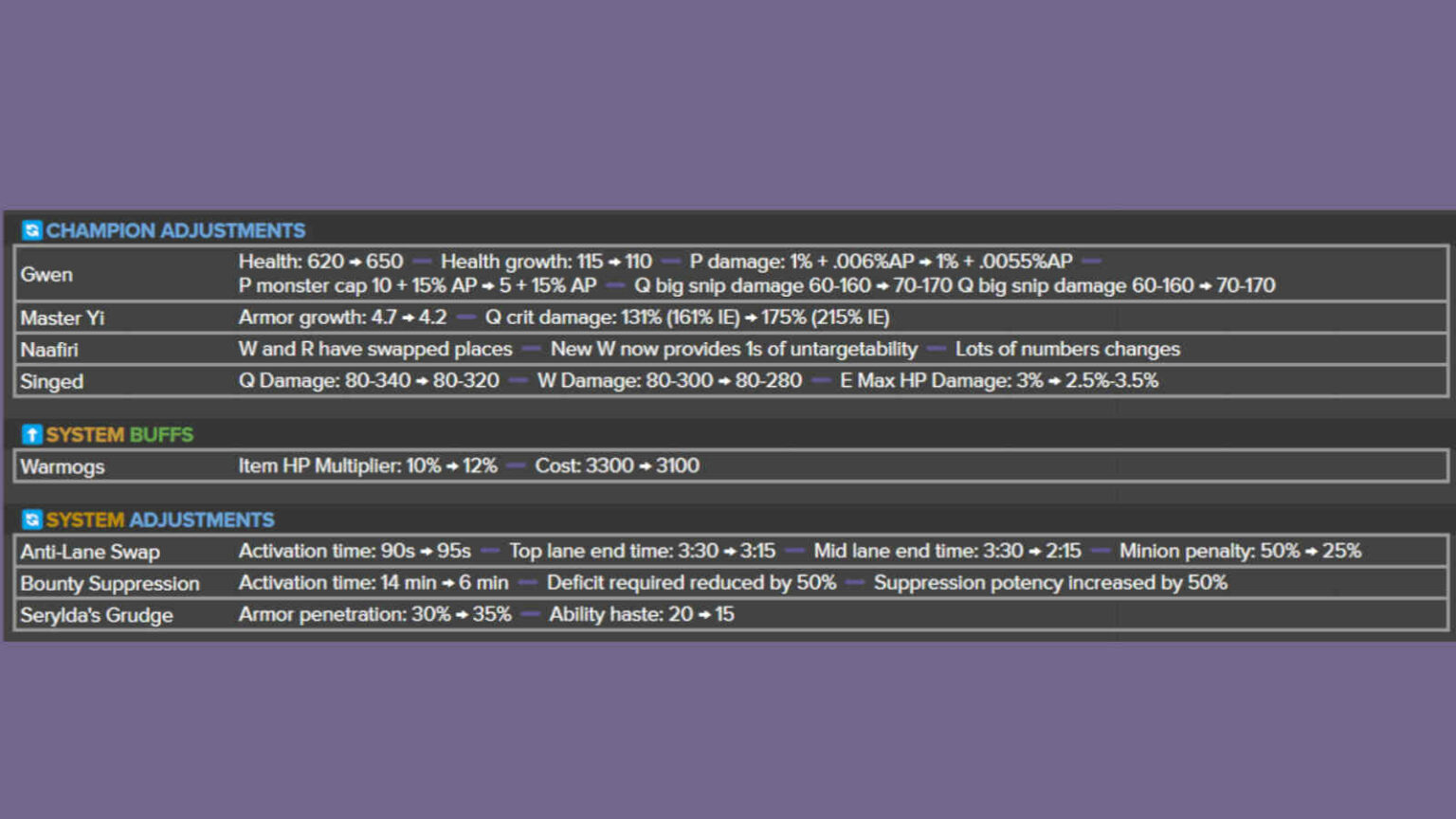Click the Singed champion name
Viewport: 1456px width, 819px height.
click(x=52, y=381)
